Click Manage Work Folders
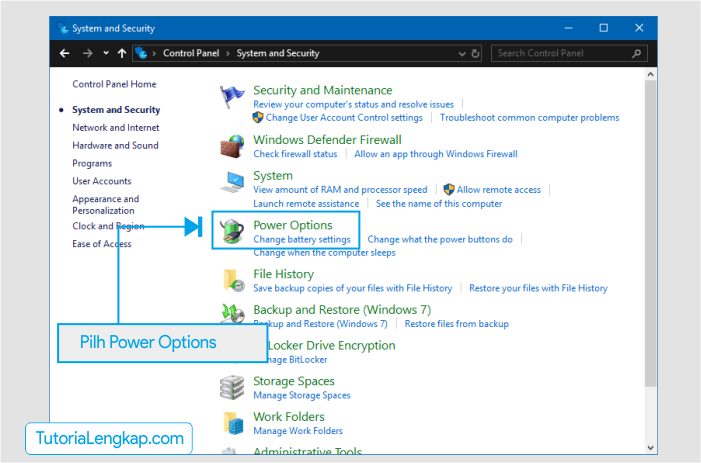The image size is (701, 463). [298, 431]
